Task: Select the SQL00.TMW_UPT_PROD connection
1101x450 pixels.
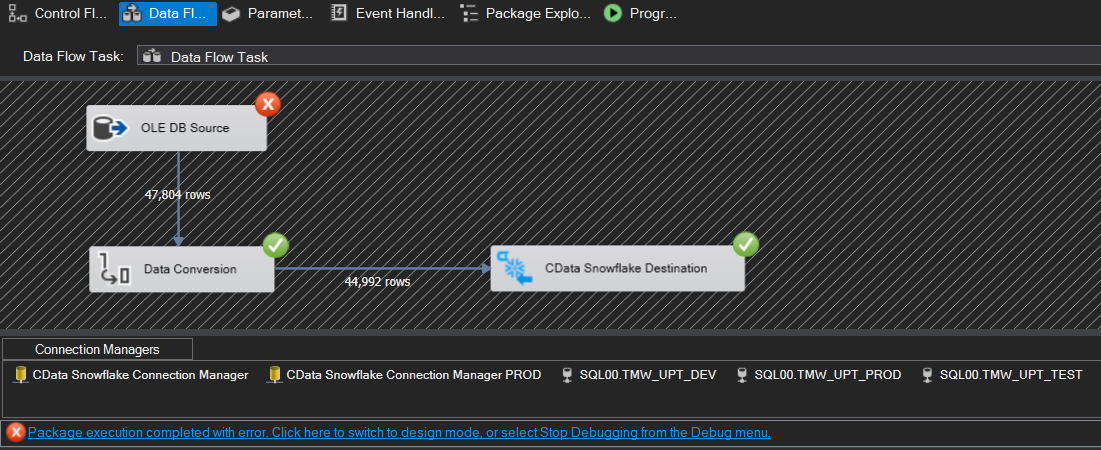Action: click(x=818, y=375)
